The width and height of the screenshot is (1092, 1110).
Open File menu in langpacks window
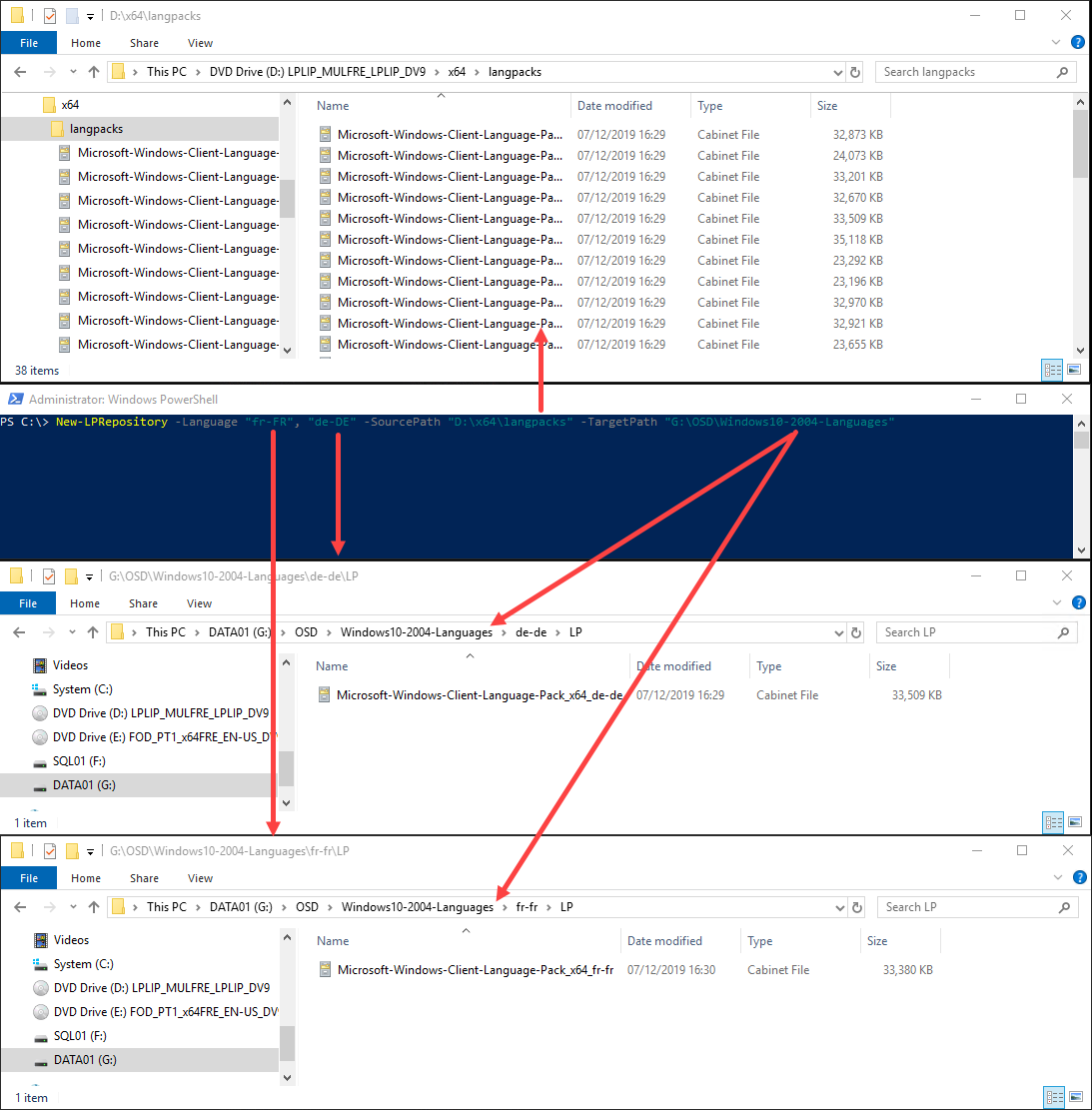(29, 43)
